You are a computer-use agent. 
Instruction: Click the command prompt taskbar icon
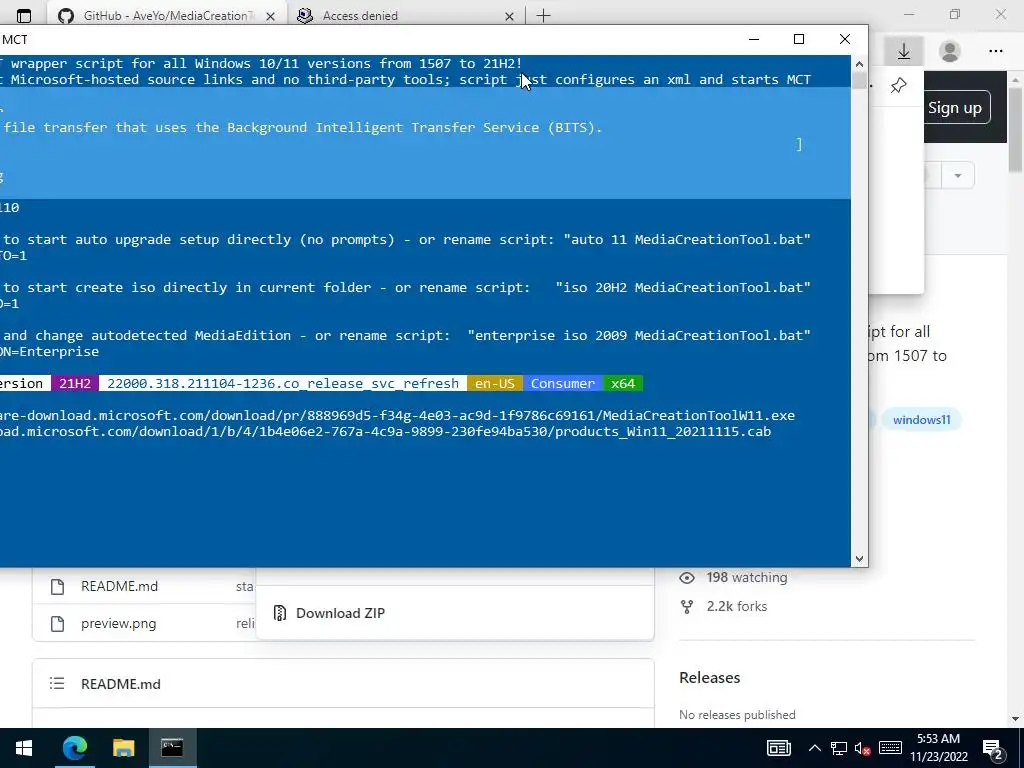[172, 748]
